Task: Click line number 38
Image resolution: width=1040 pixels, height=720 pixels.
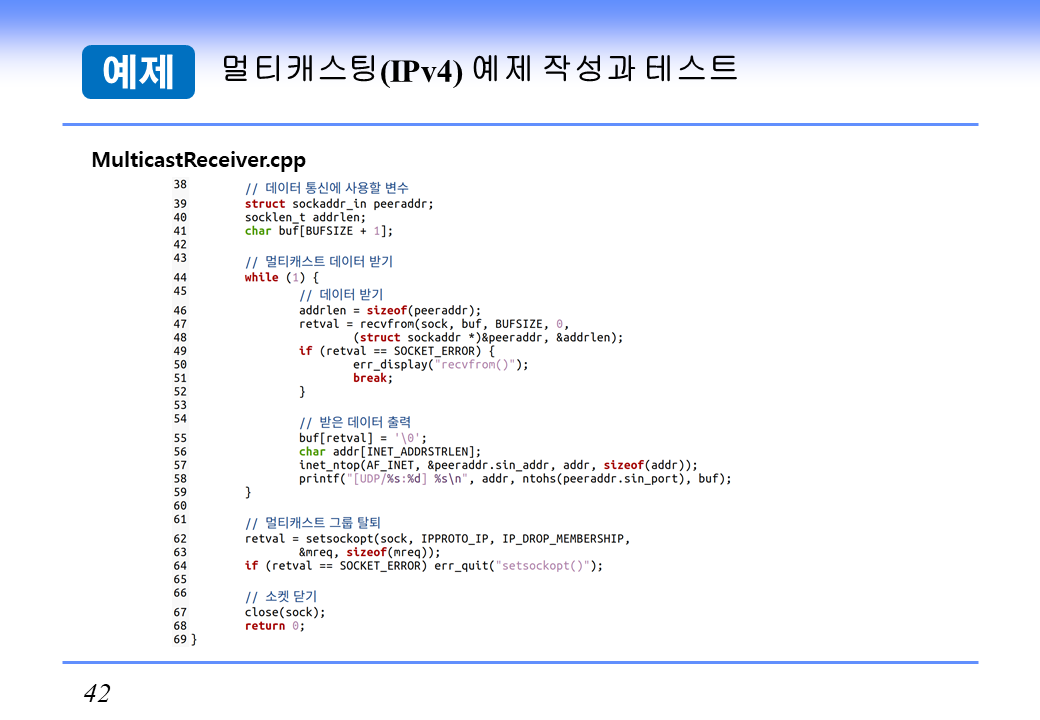Action: (x=180, y=184)
